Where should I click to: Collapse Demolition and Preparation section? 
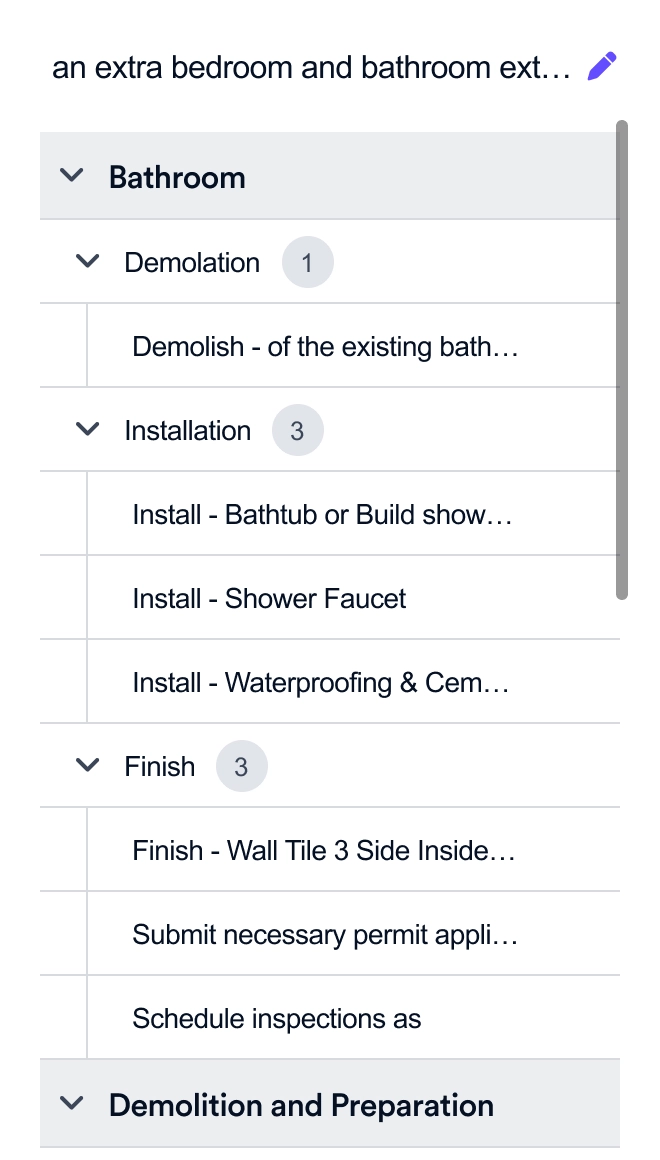tap(71, 1104)
